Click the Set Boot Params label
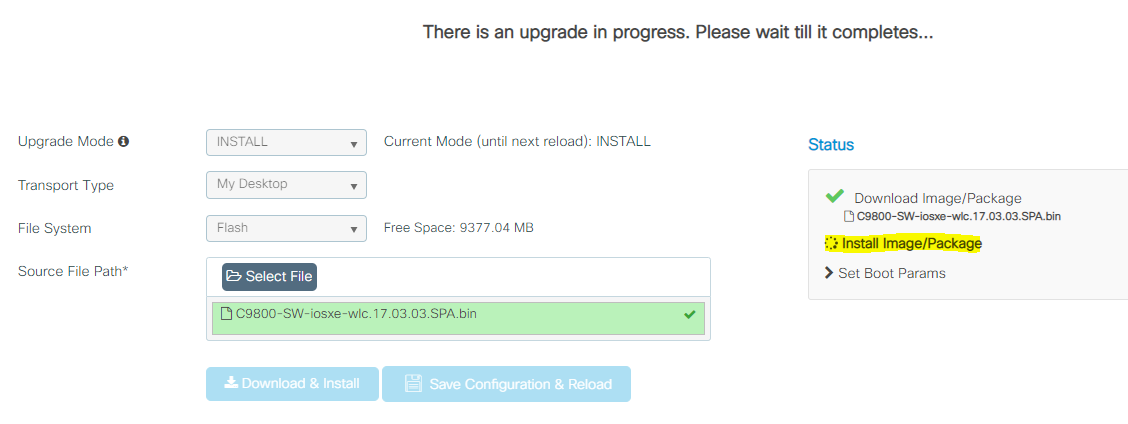 click(892, 273)
